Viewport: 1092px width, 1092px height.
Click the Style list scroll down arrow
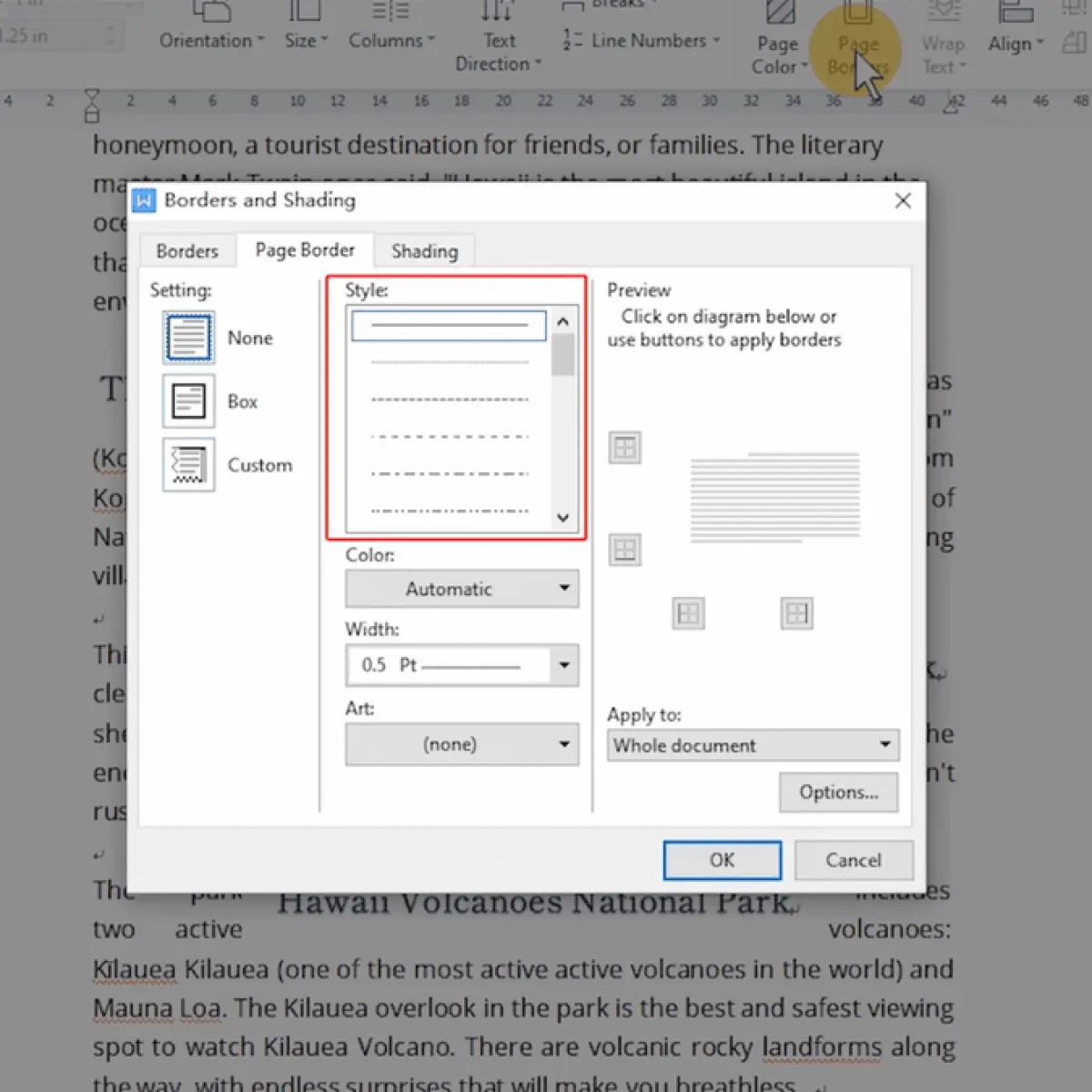click(562, 518)
